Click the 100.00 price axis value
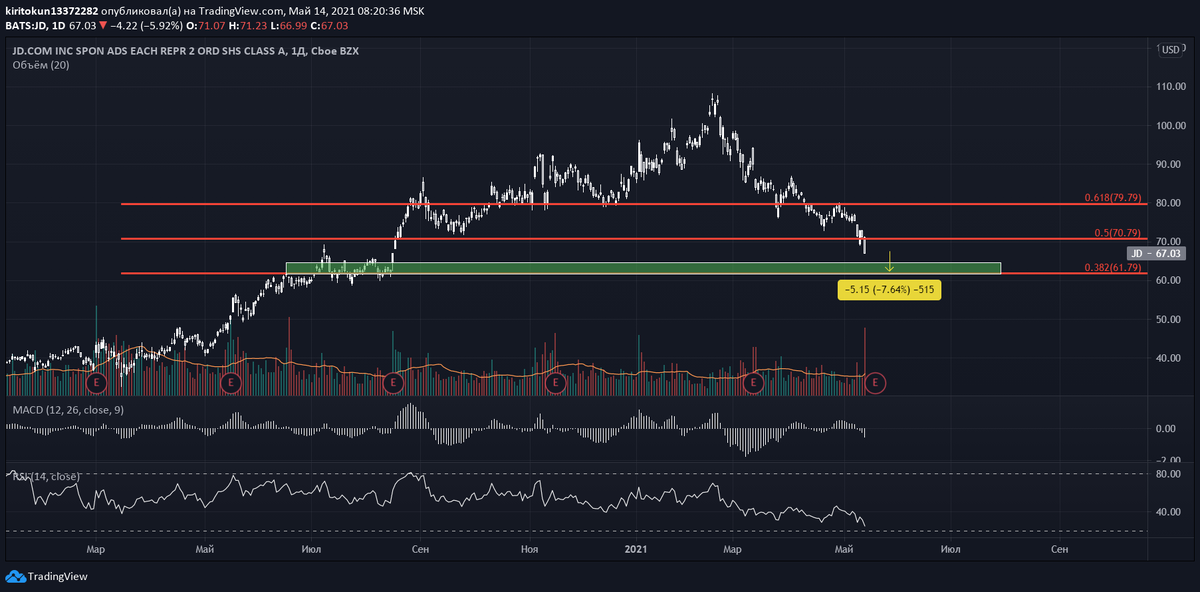Screen dimensions: 1200x592 pos(1172,126)
